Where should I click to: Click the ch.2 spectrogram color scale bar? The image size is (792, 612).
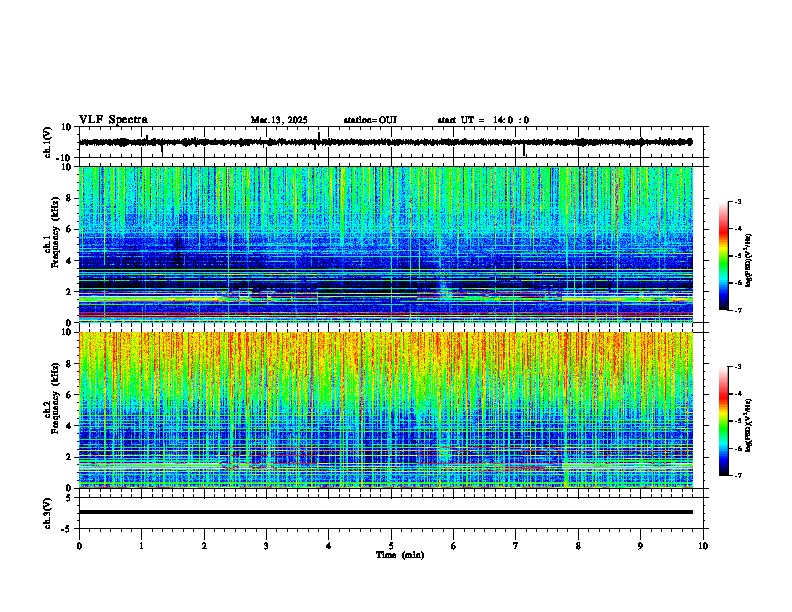coord(724,421)
